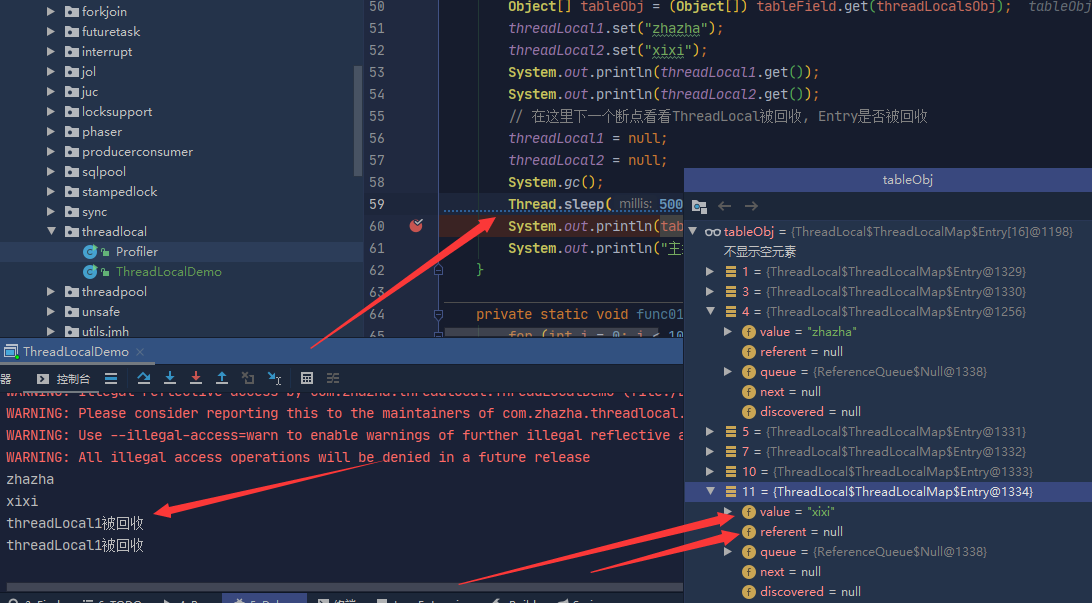Collapse entry 4 in tableObj tree

click(x=710, y=311)
